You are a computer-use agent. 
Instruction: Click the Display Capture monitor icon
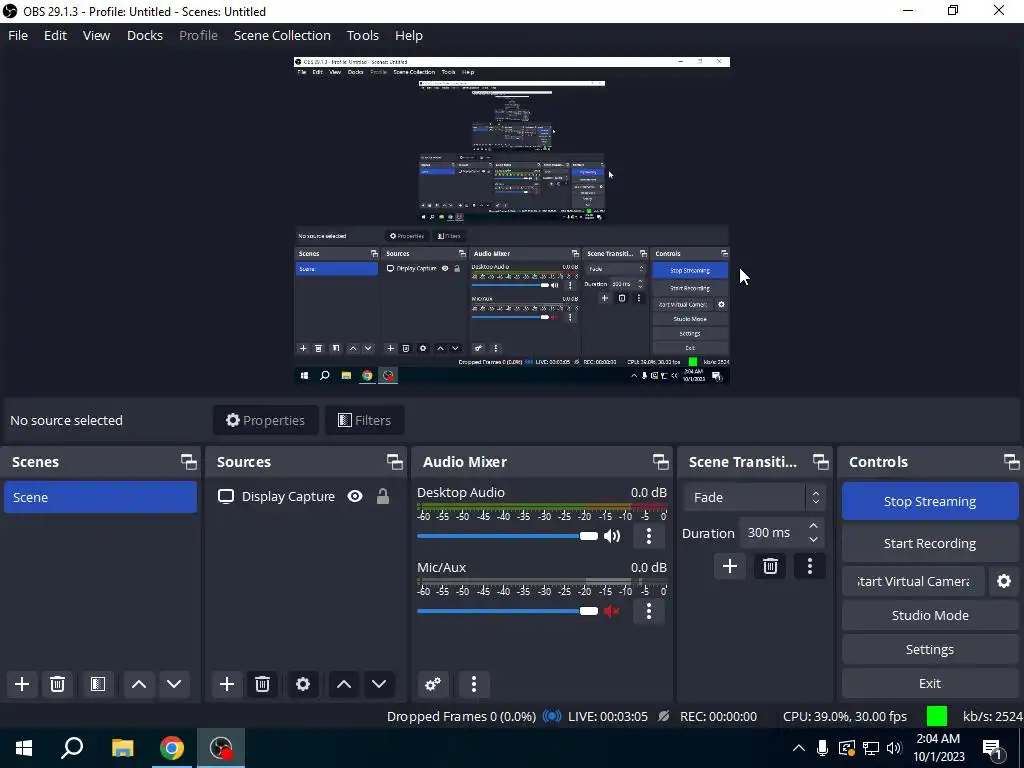226,497
